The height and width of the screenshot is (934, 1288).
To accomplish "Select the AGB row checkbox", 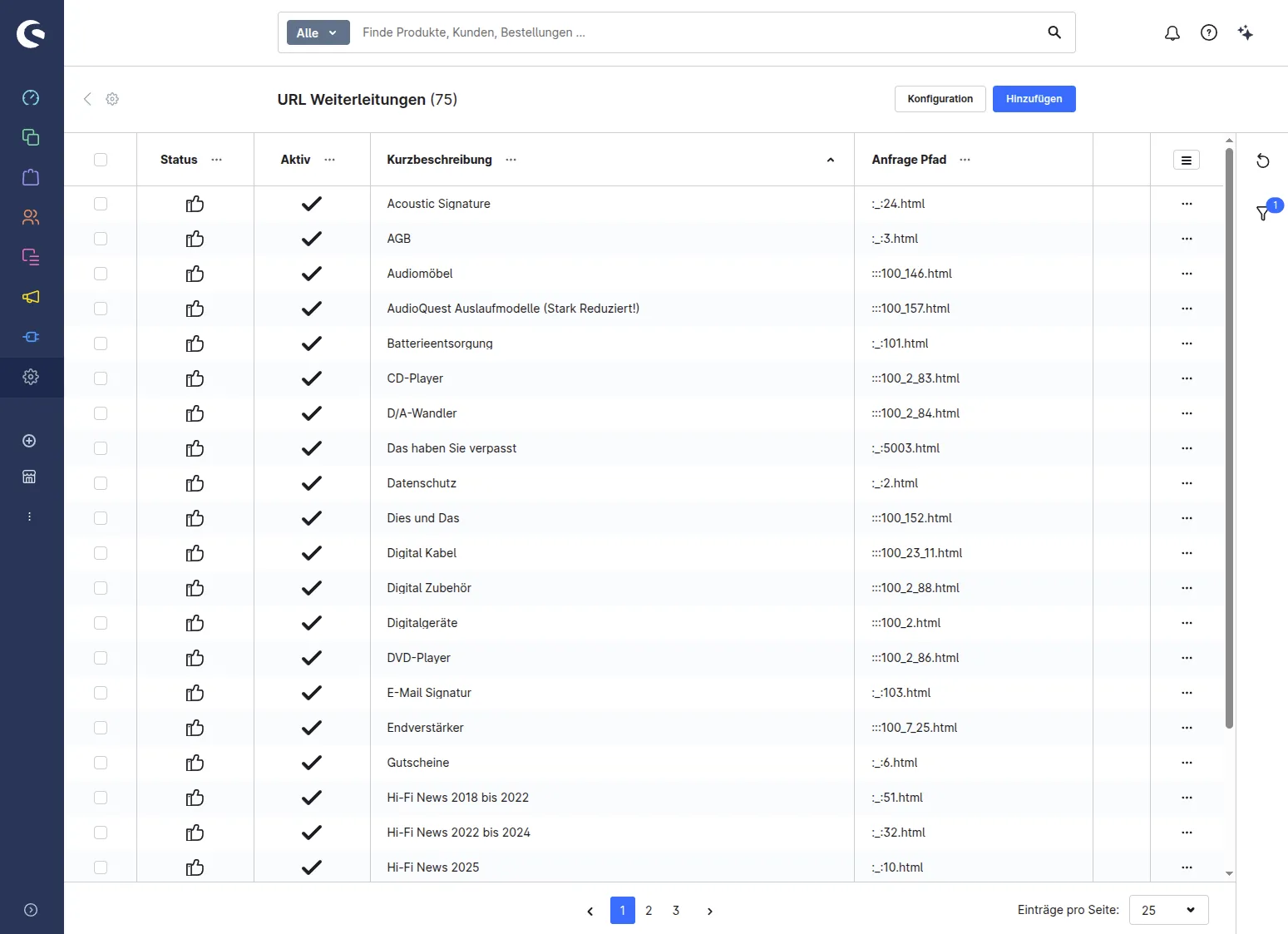I will 101,239.
